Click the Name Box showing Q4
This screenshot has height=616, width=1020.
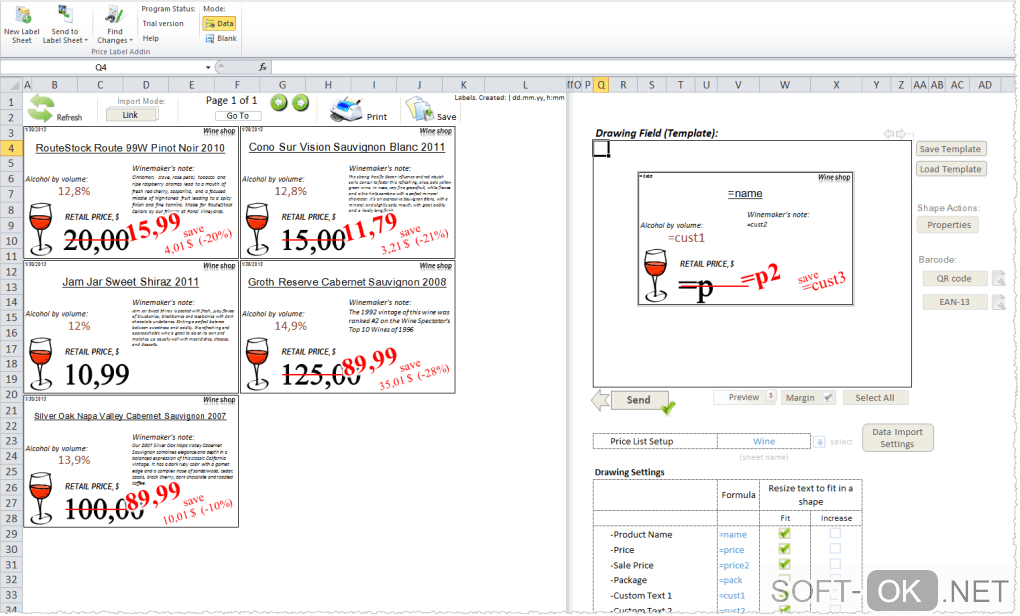coord(101,67)
